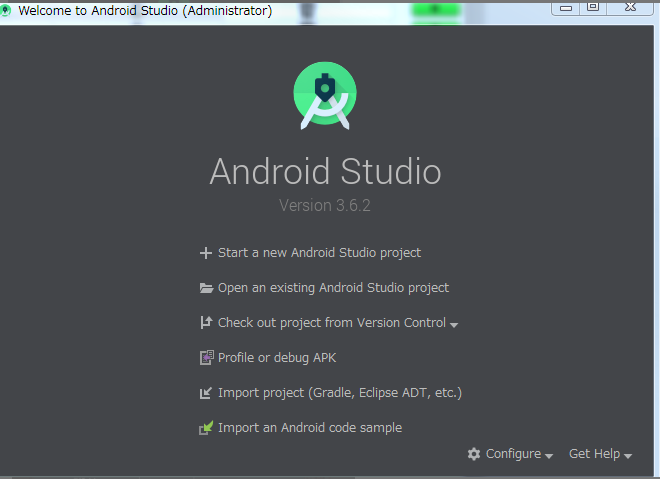Expand the Configure dropdown arrow
Viewport: 660px width, 479px height.
point(548,456)
